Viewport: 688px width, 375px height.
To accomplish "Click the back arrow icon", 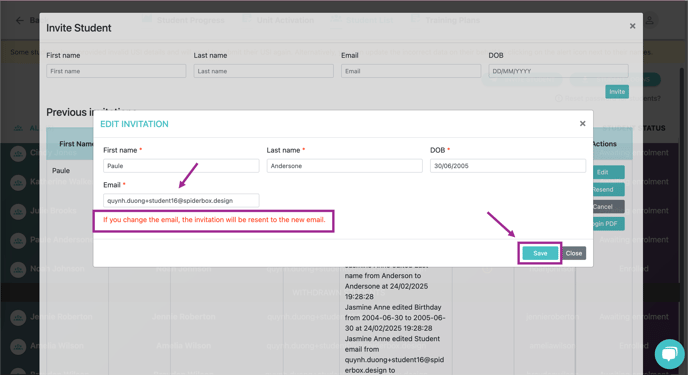I will 19,21.
